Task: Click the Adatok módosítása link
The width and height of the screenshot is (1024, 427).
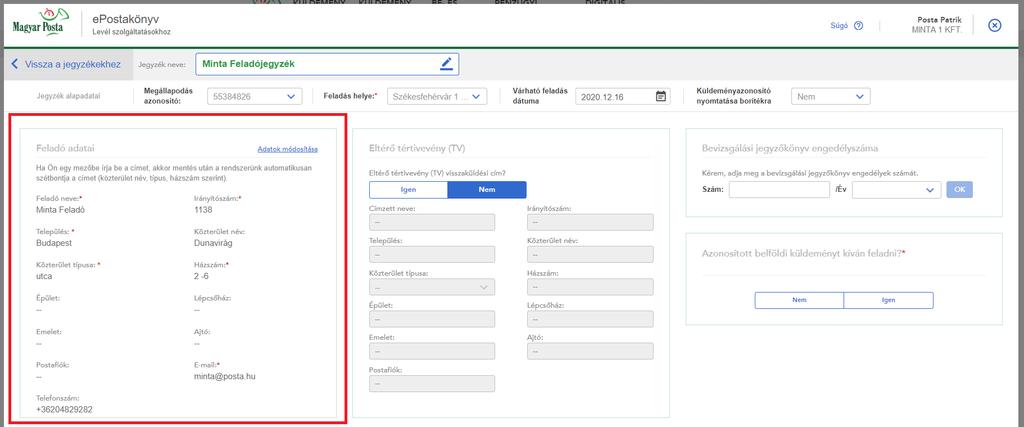Action: [x=287, y=149]
